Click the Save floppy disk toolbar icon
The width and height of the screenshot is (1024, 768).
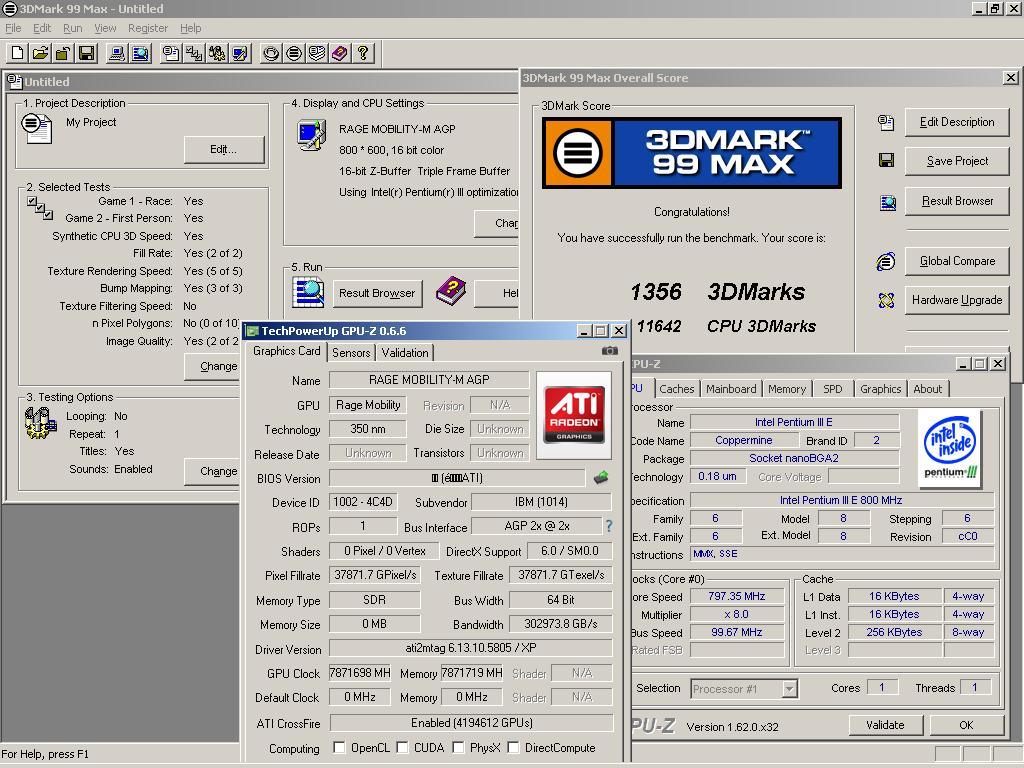click(x=86, y=53)
